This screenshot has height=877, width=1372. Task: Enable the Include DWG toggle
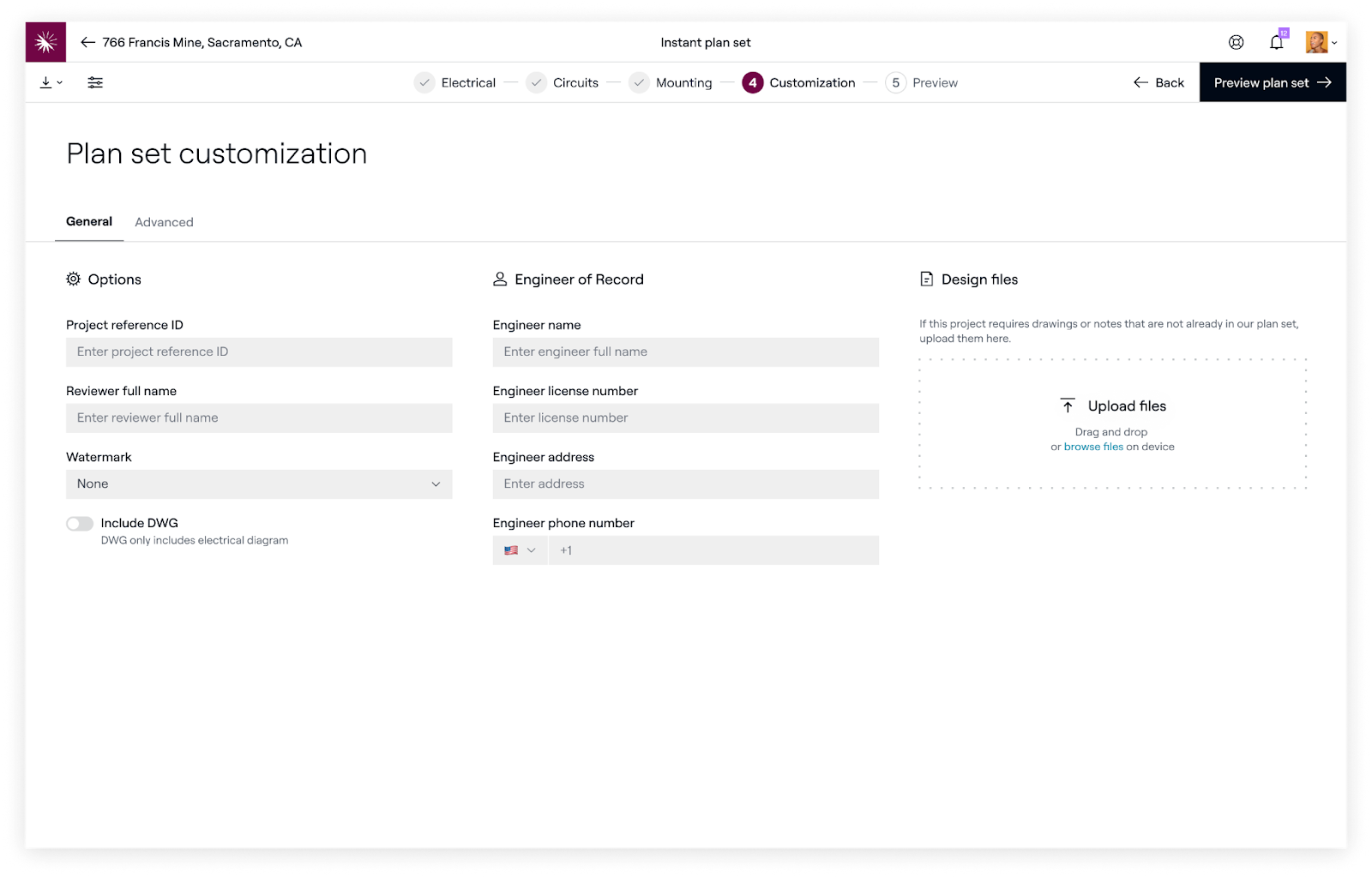tap(80, 524)
